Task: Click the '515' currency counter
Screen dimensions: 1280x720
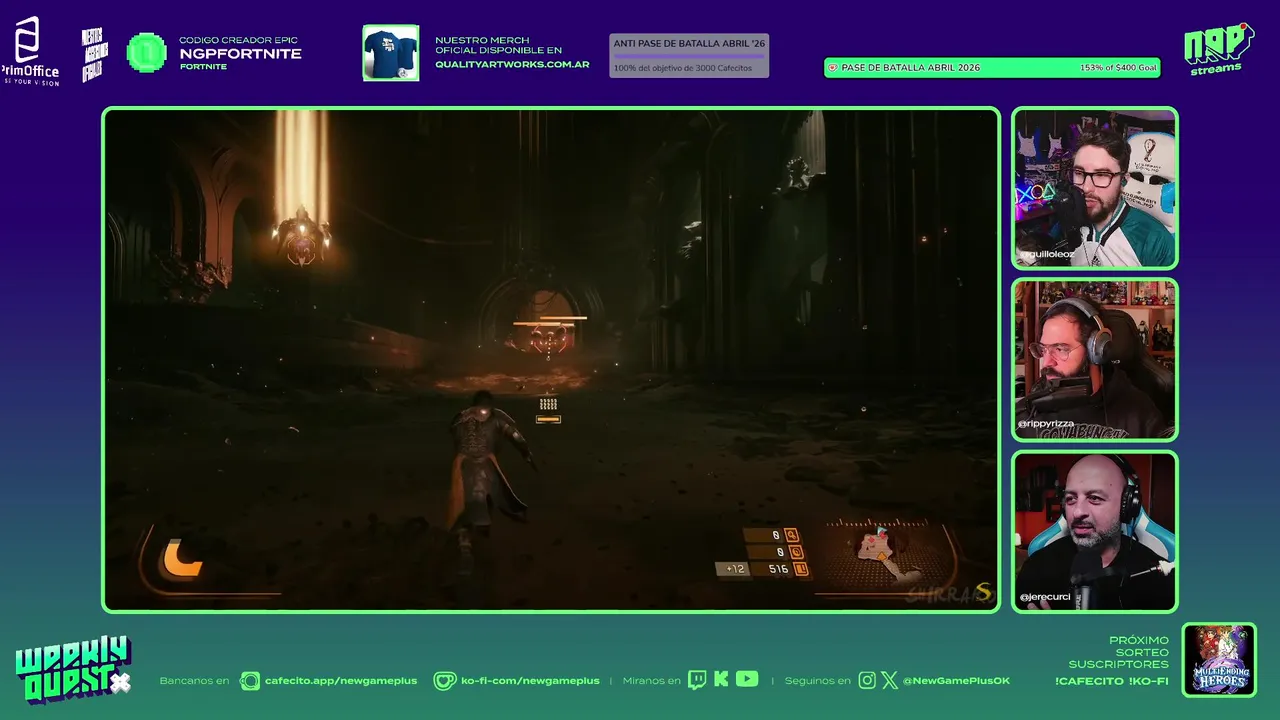Action: click(x=778, y=569)
